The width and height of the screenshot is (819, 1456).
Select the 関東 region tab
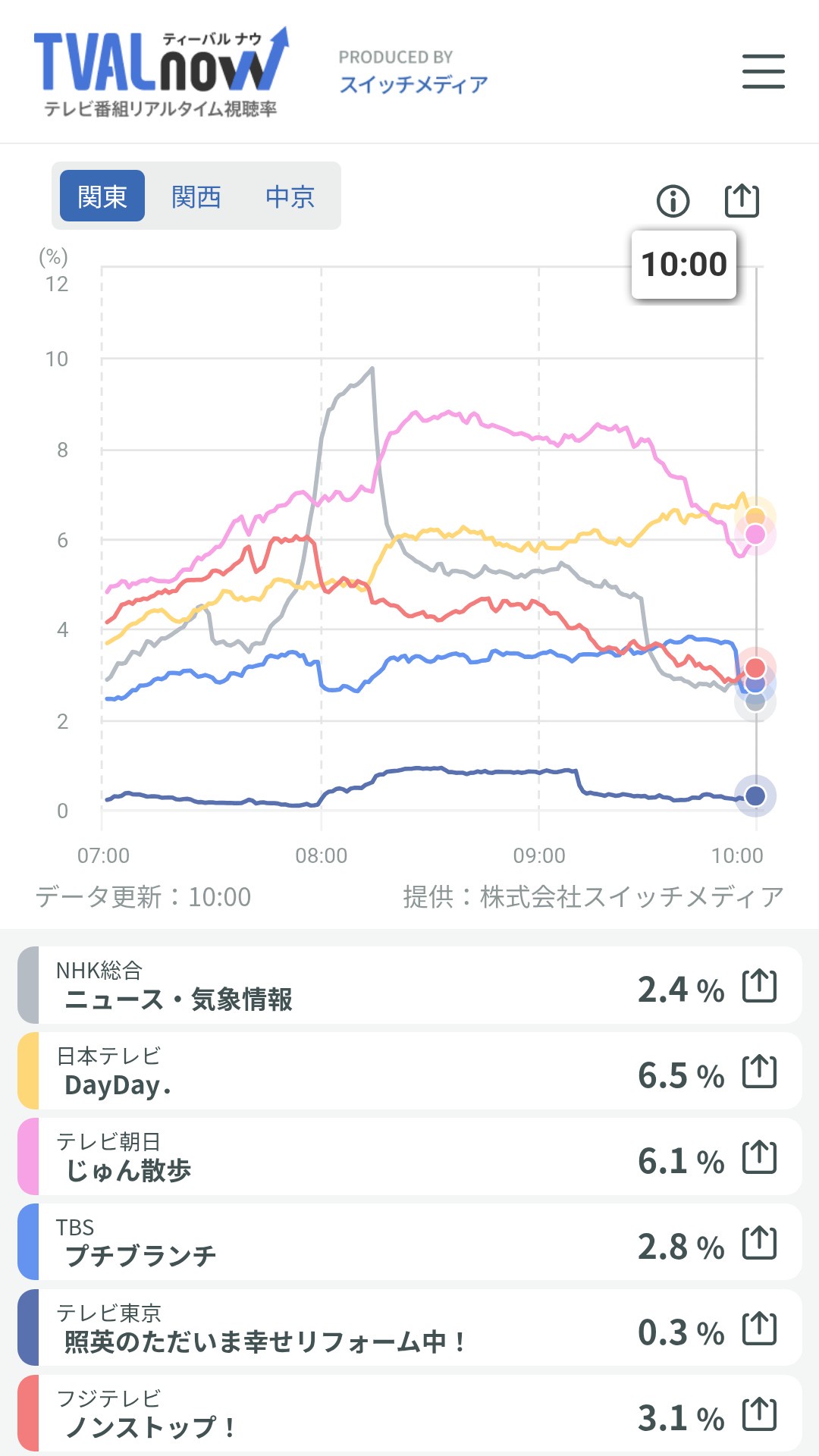tap(102, 196)
